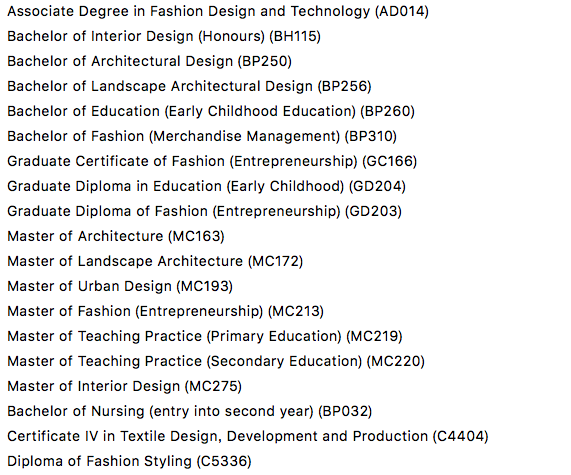The width and height of the screenshot is (571, 475).
Task: Select Diploma of Fashion Styling (C5336)
Action: (x=129, y=462)
